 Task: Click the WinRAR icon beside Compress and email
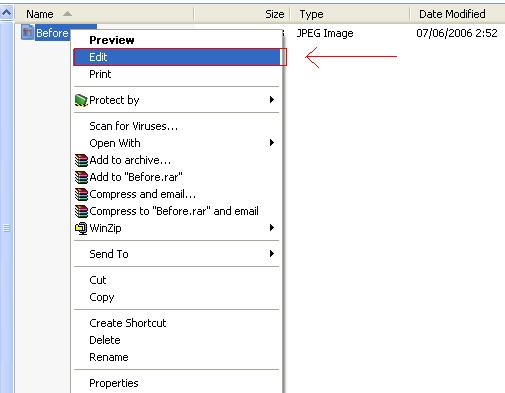[81, 194]
